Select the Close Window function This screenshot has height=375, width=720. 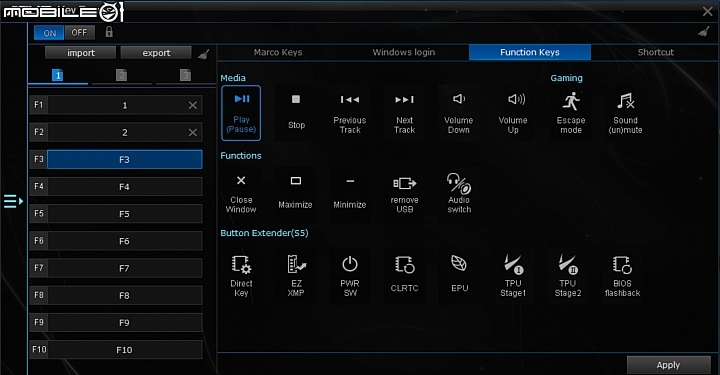click(x=241, y=194)
